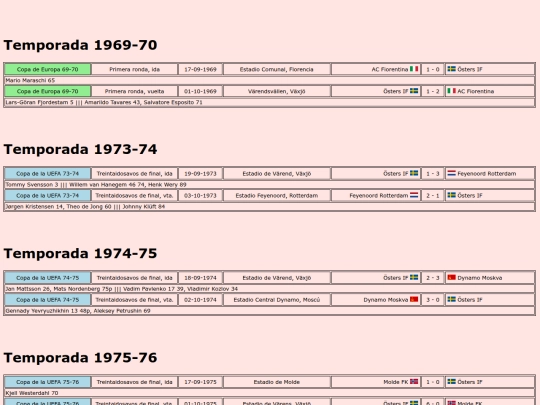Select the green Copa de Europa 69-70 cell, ida row
This screenshot has height=405, width=540.
pos(48,69)
